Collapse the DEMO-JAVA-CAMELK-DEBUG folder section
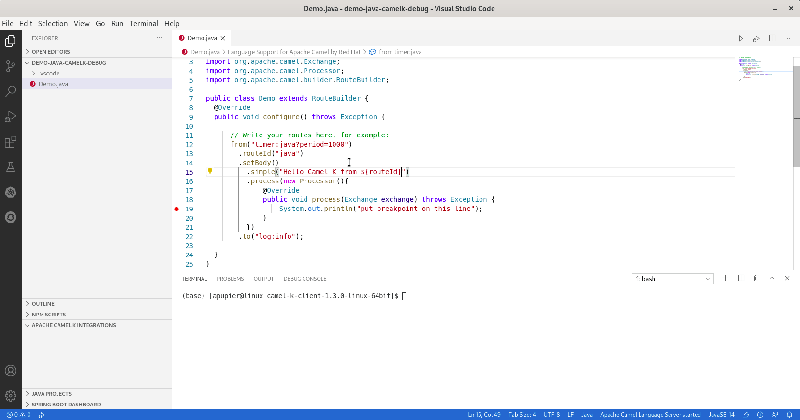The image size is (800, 420). (97, 63)
